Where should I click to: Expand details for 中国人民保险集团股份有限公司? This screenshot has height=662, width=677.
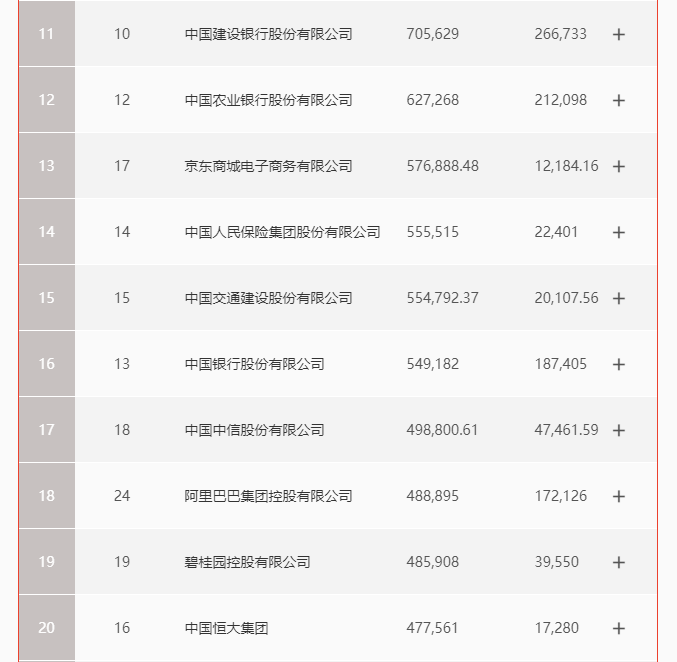[618, 232]
